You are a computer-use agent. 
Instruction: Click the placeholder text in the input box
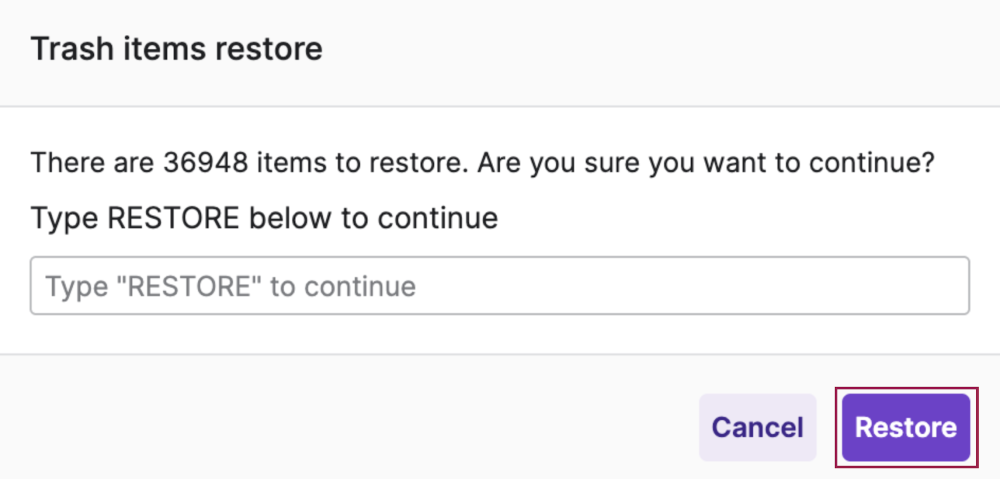click(x=230, y=287)
